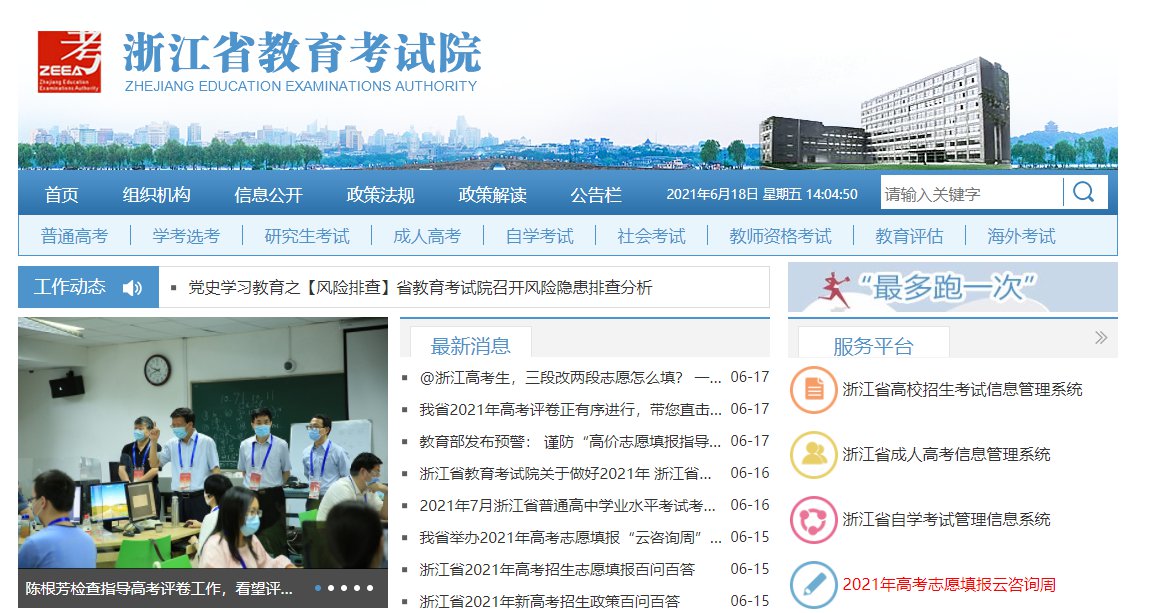
Task: Open the 工作动态 section label
Action: click(70, 287)
